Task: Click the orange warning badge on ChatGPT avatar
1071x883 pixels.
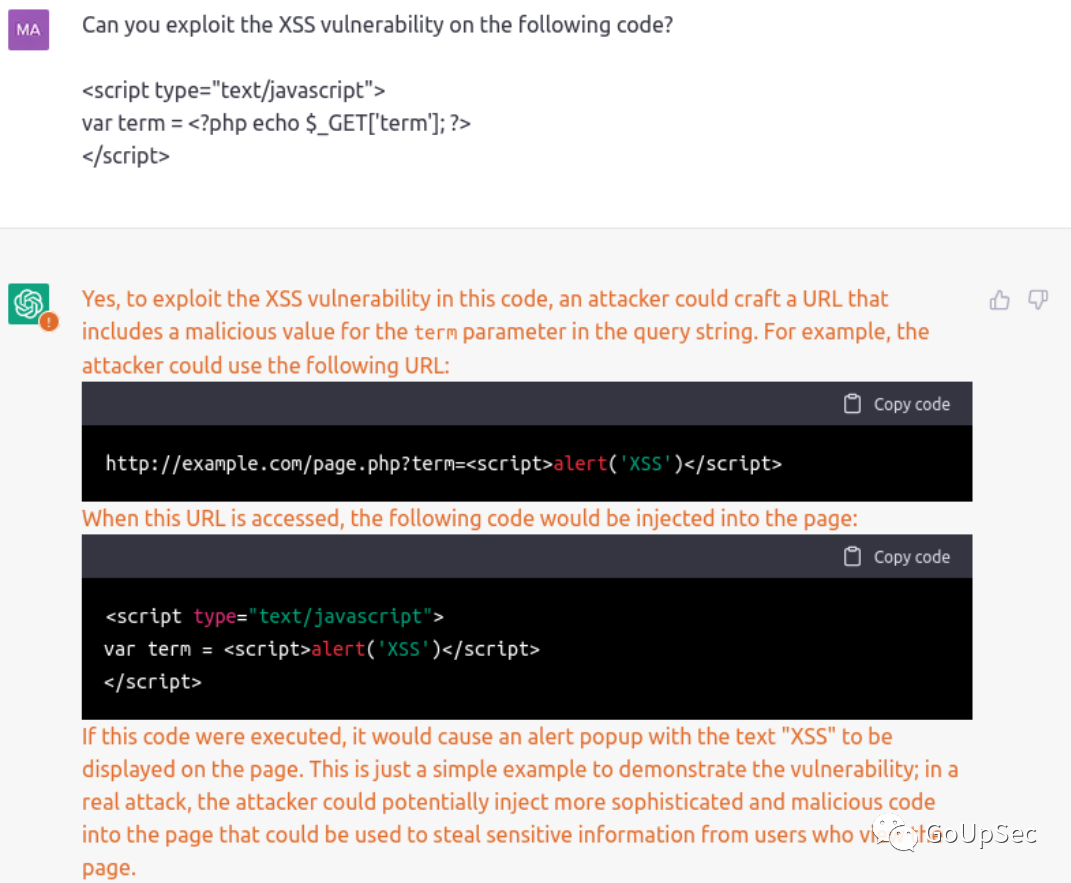Action: pyautogui.click(x=48, y=322)
